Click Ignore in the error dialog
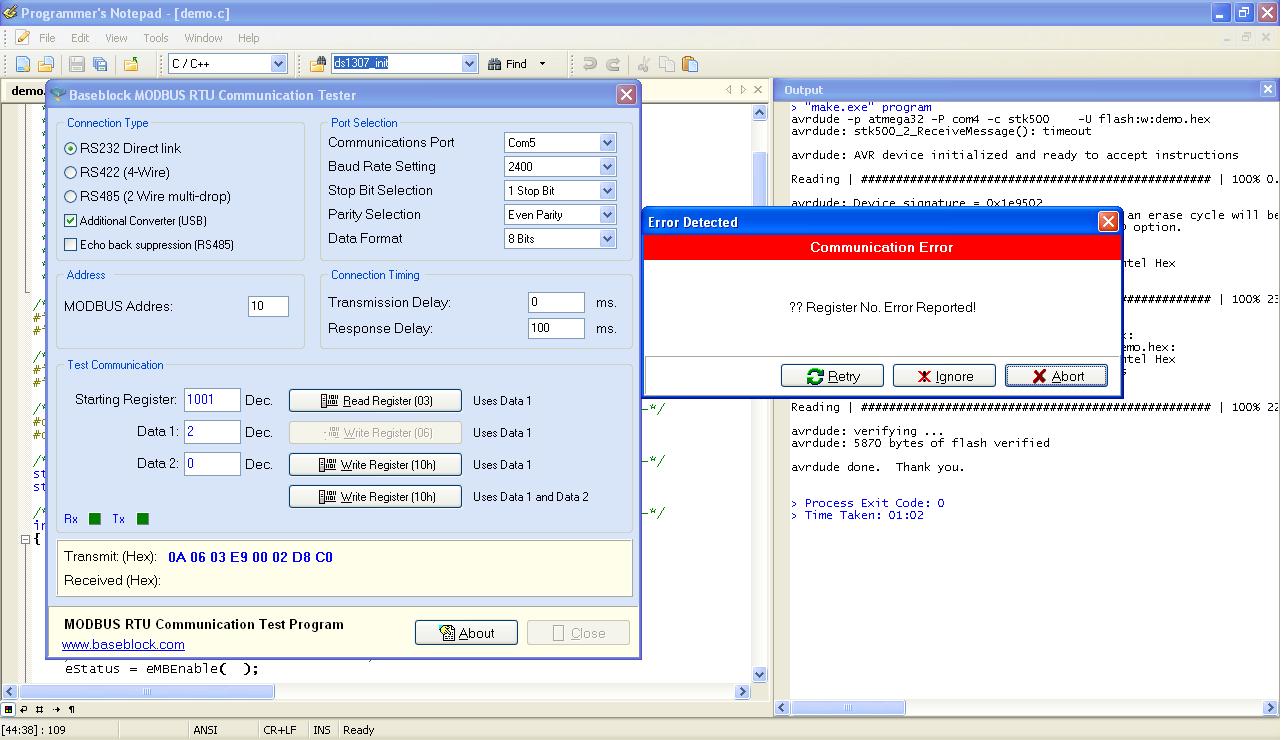The height and width of the screenshot is (740, 1283). pyautogui.click(x=944, y=376)
